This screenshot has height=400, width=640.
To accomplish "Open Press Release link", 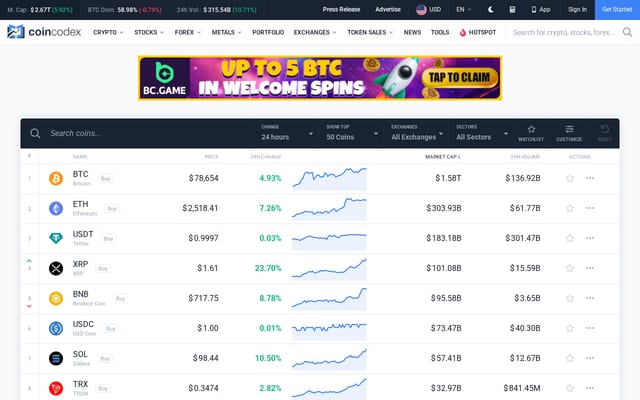I will click(341, 9).
